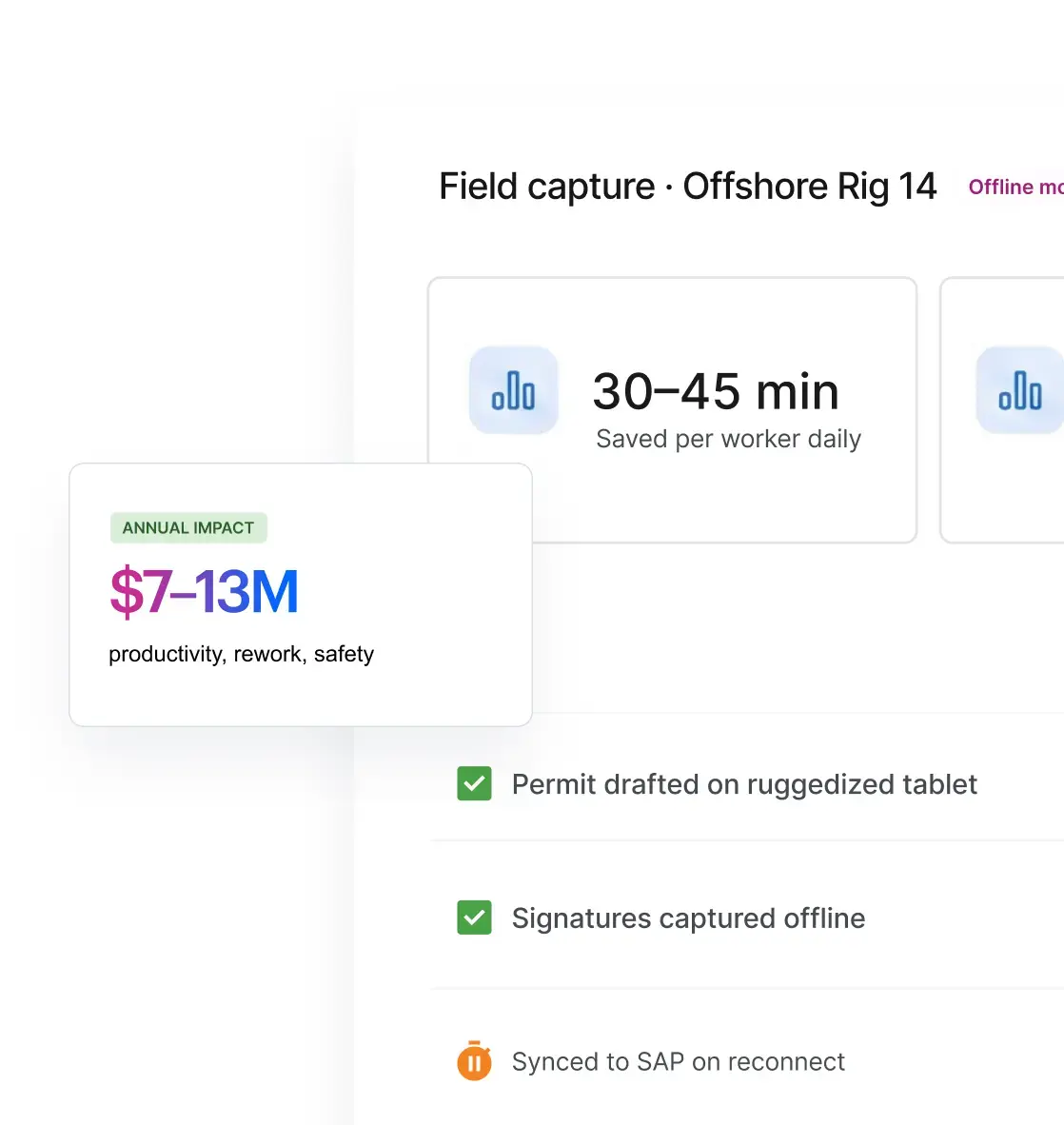This screenshot has width=1064, height=1125.
Task: Click the orange stopwatch icon for SAP sync
Action: (x=474, y=1060)
